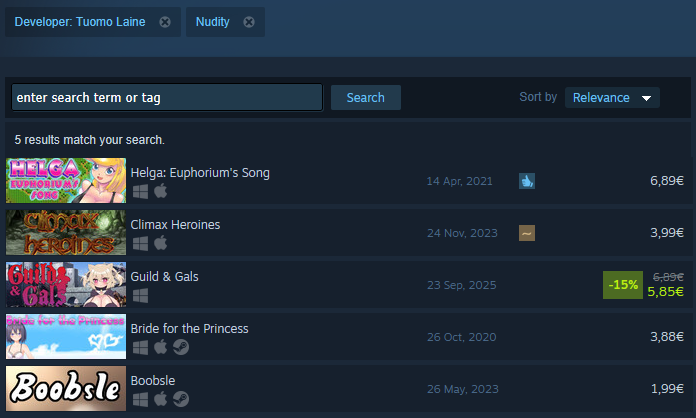Click the Apple icon under Helga: Euphorium's Song

[161, 191]
